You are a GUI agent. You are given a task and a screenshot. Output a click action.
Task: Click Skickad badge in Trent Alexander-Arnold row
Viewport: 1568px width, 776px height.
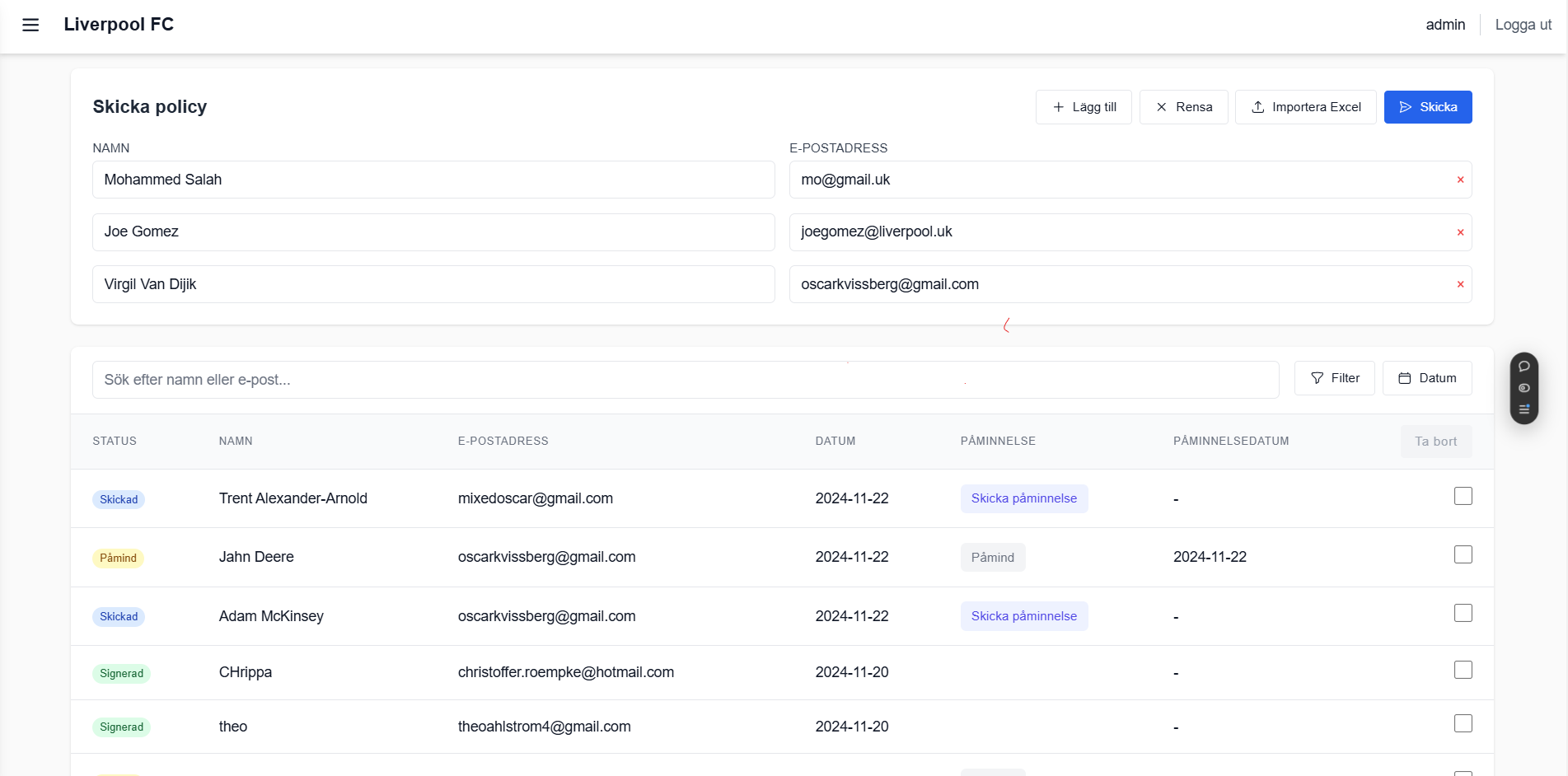point(119,500)
